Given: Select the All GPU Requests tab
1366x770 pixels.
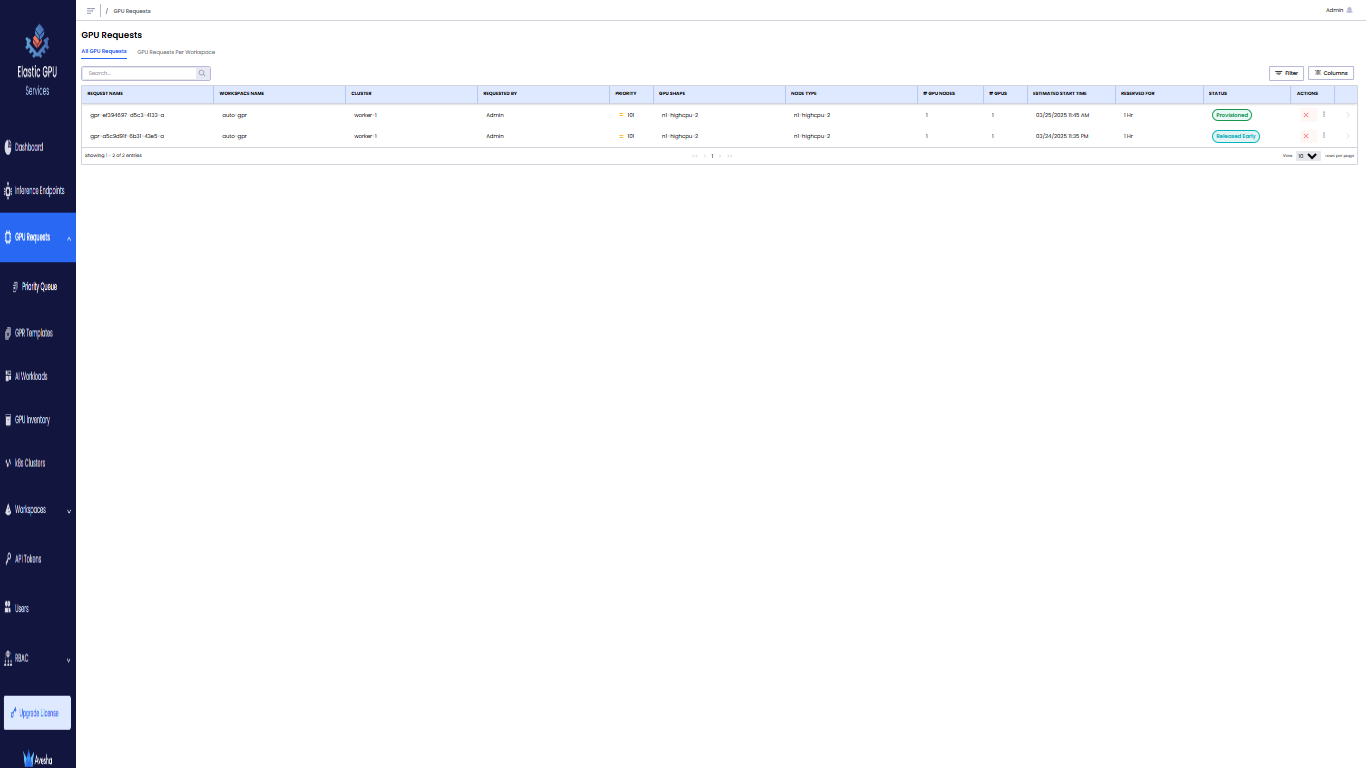Looking at the screenshot, I should click(104, 51).
